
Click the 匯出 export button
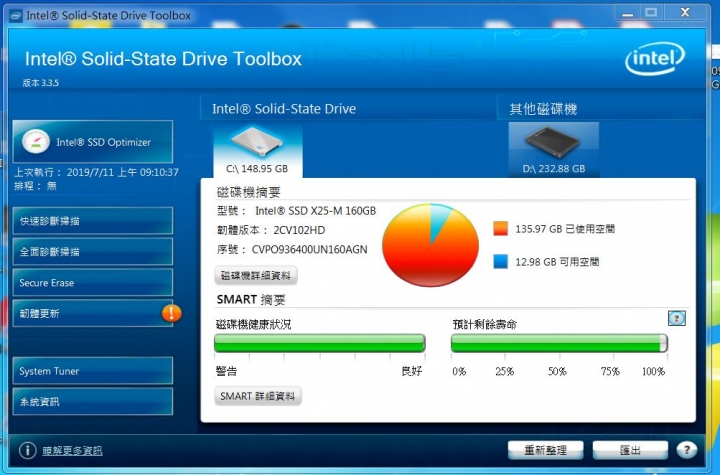coord(630,450)
